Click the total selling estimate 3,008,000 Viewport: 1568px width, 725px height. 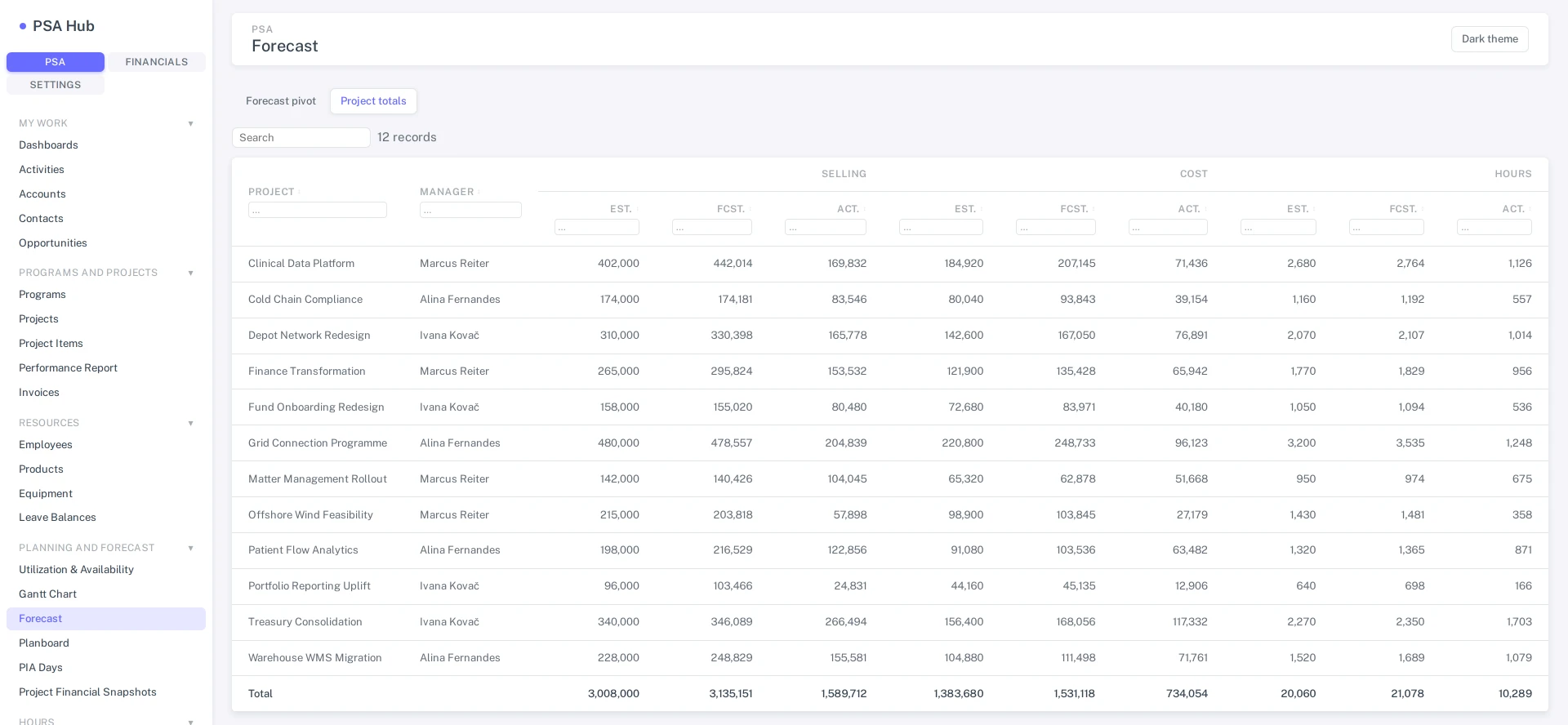613,694
